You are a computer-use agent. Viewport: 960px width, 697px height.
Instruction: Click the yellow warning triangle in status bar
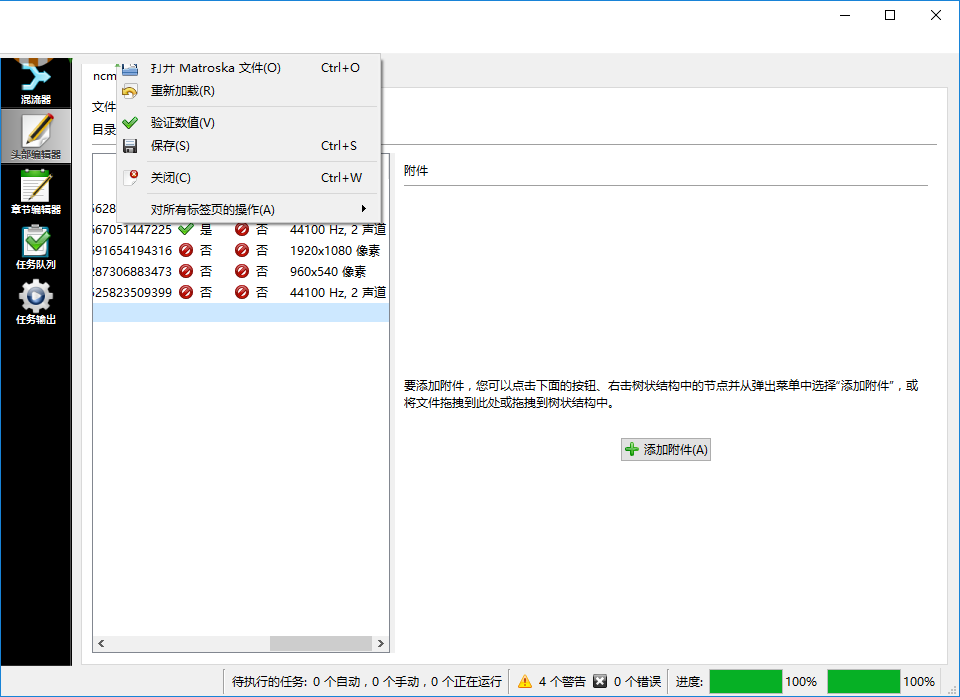click(525, 681)
